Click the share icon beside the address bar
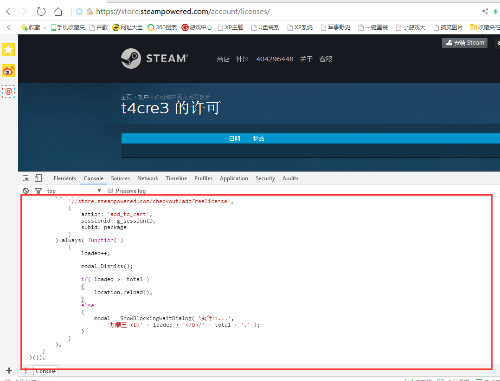Image resolution: width=500 pixels, height=381 pixels. (485, 11)
